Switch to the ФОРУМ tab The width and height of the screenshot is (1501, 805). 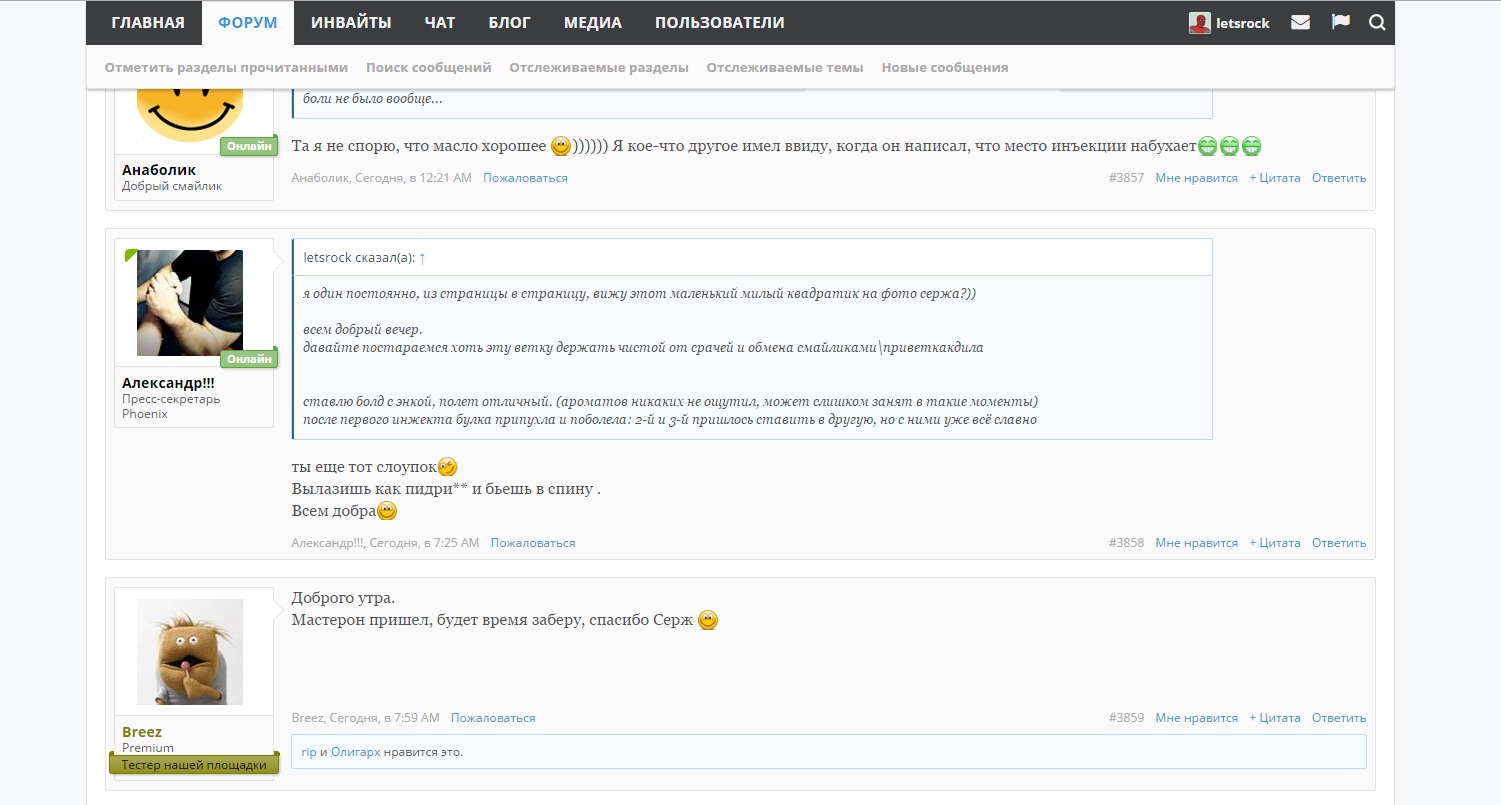pyautogui.click(x=247, y=23)
